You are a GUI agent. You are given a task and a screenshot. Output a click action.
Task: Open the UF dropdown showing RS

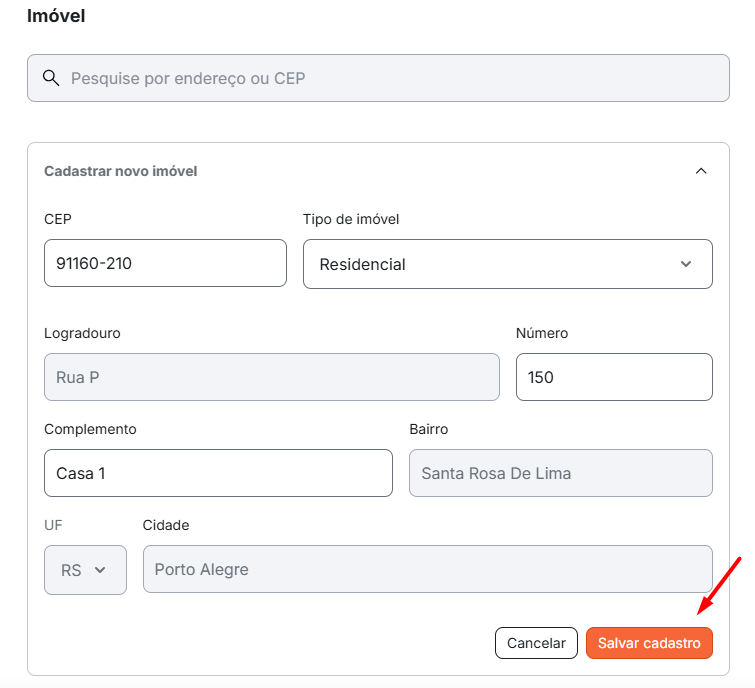(85, 570)
